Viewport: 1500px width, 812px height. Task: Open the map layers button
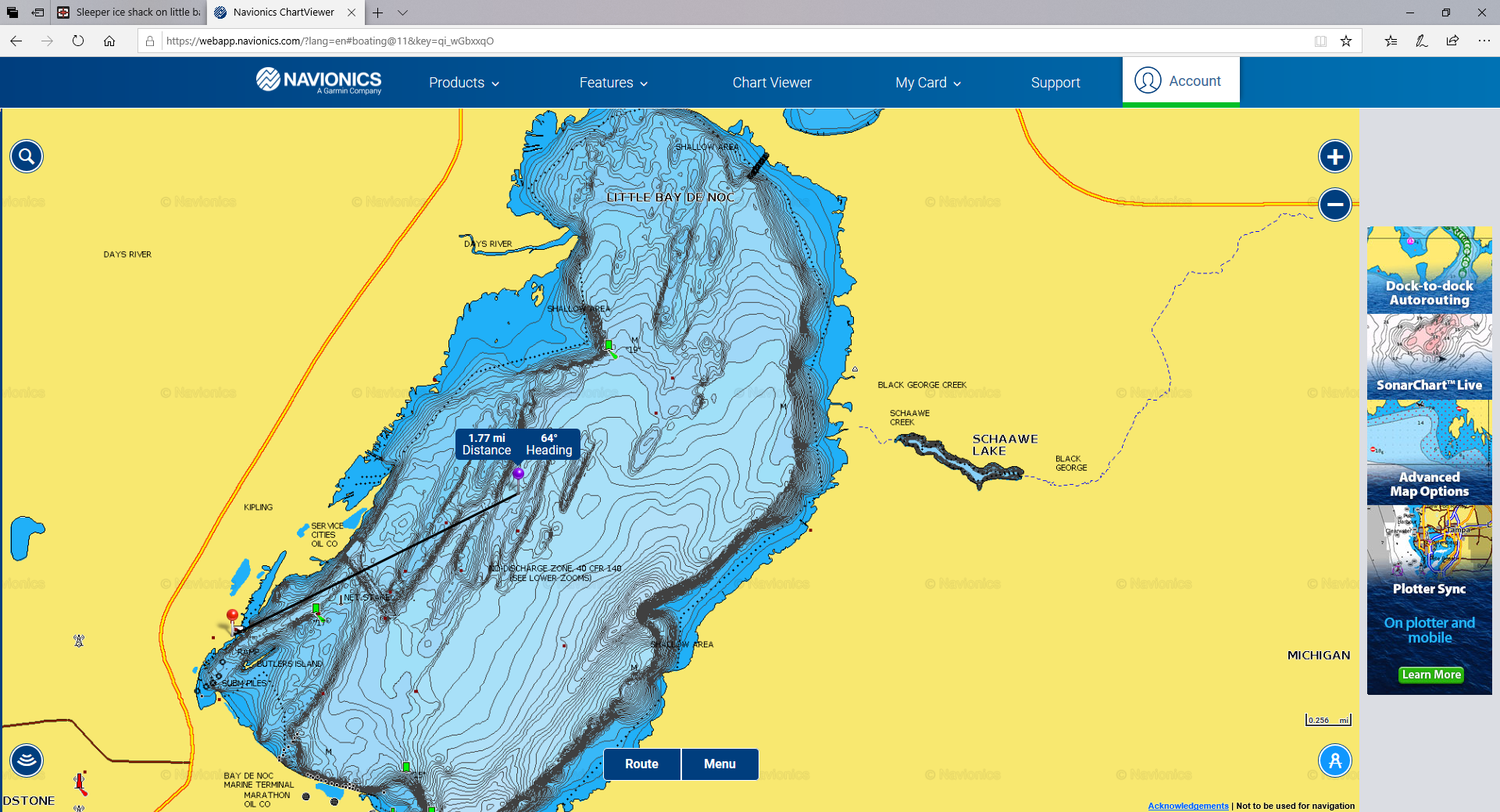[x=27, y=760]
